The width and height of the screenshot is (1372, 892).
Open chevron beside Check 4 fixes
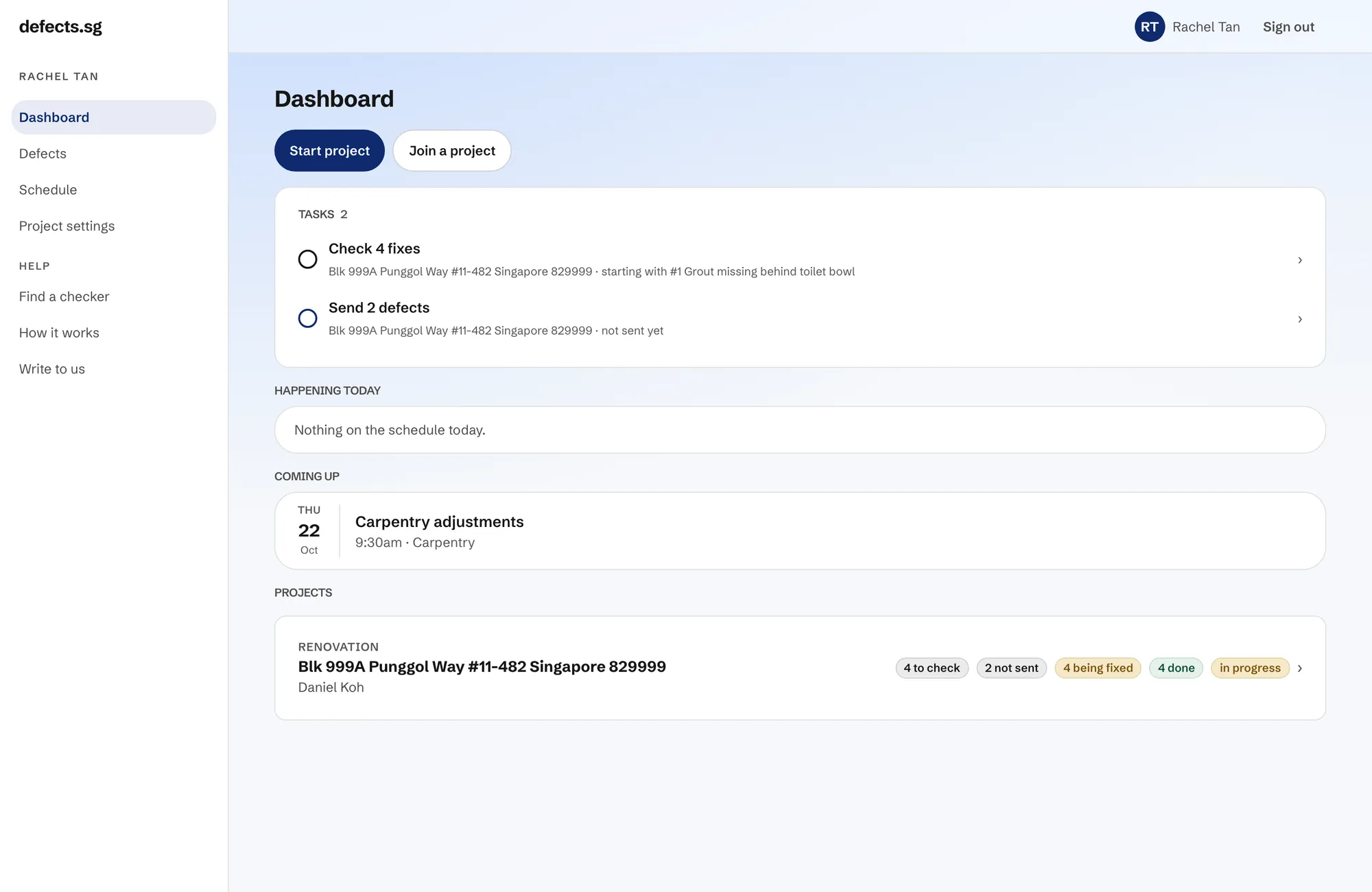point(1300,260)
